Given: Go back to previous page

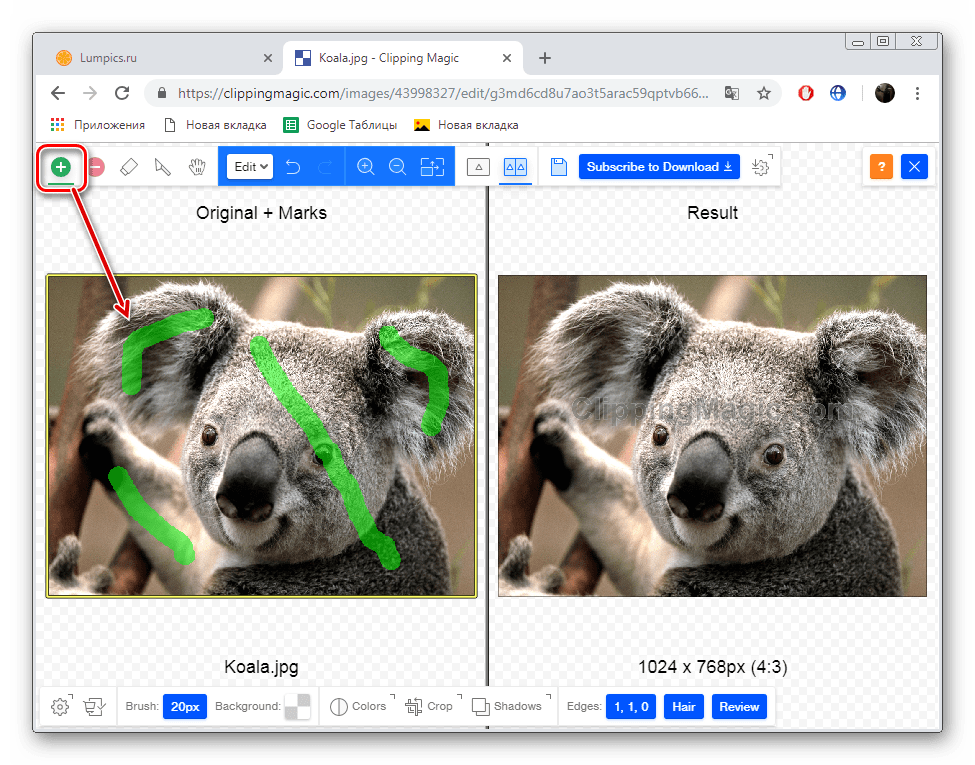Looking at the screenshot, I should click(x=58, y=93).
